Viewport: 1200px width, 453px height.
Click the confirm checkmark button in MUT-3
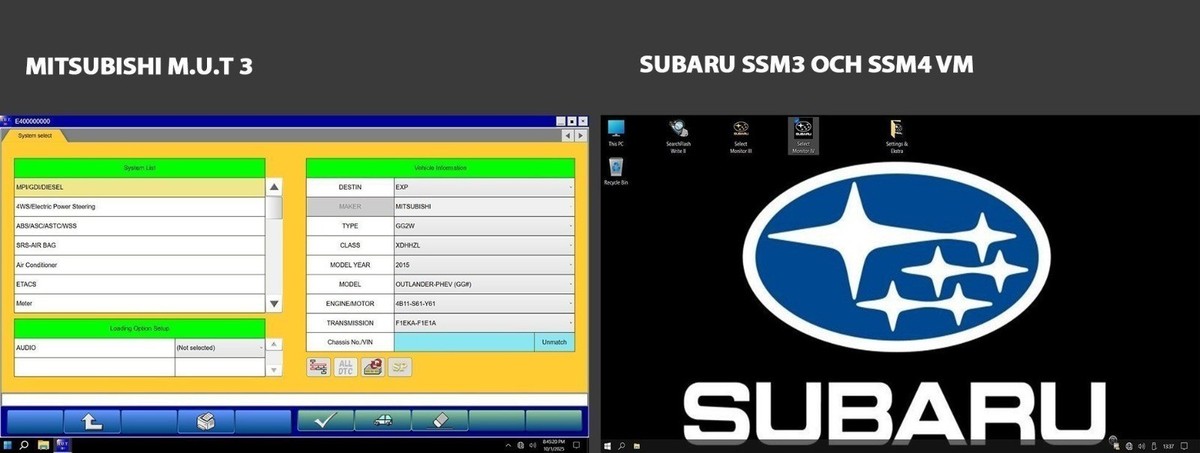(325, 420)
